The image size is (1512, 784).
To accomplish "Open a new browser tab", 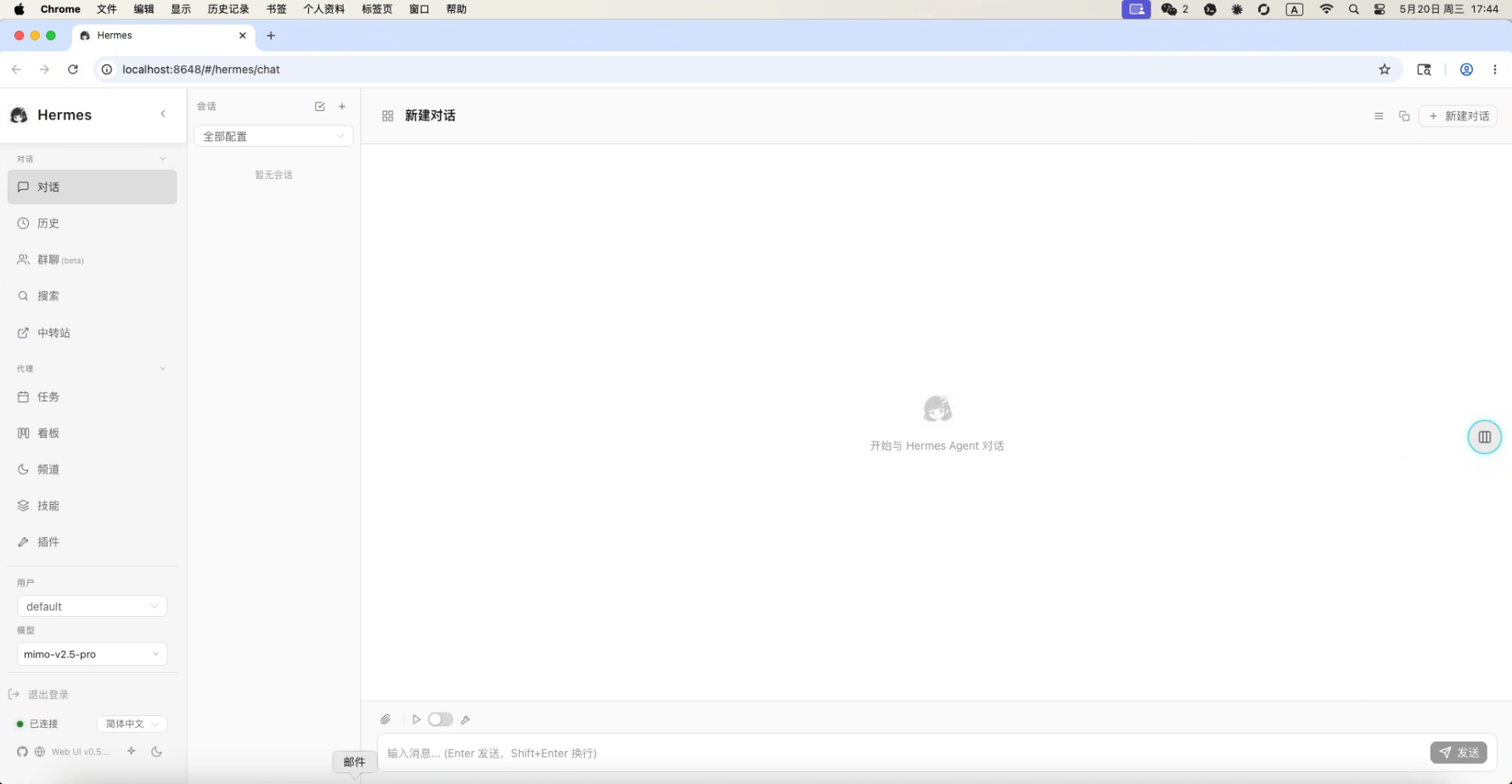I will coord(271,36).
